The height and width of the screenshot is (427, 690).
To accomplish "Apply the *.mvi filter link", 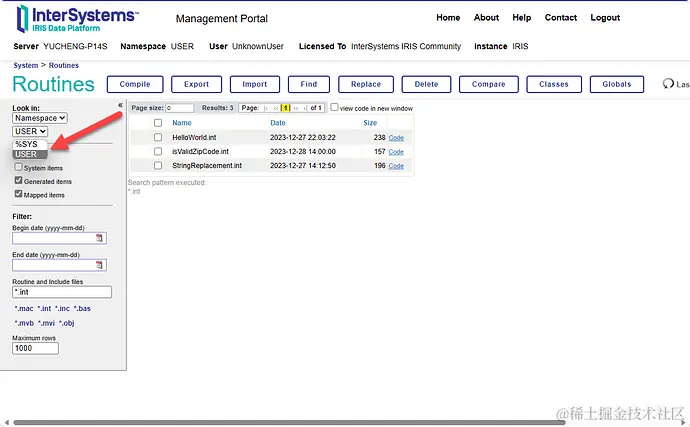I will pos(46,323).
